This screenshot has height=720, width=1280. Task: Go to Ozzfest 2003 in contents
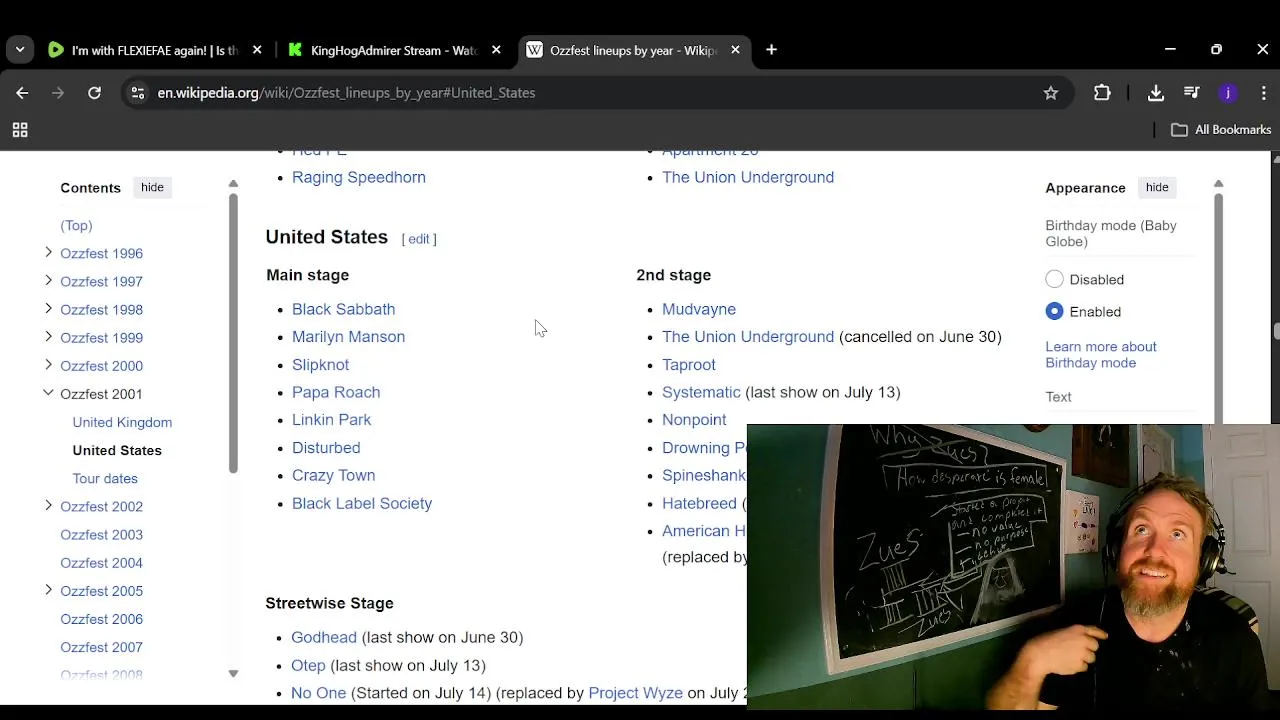click(101, 535)
